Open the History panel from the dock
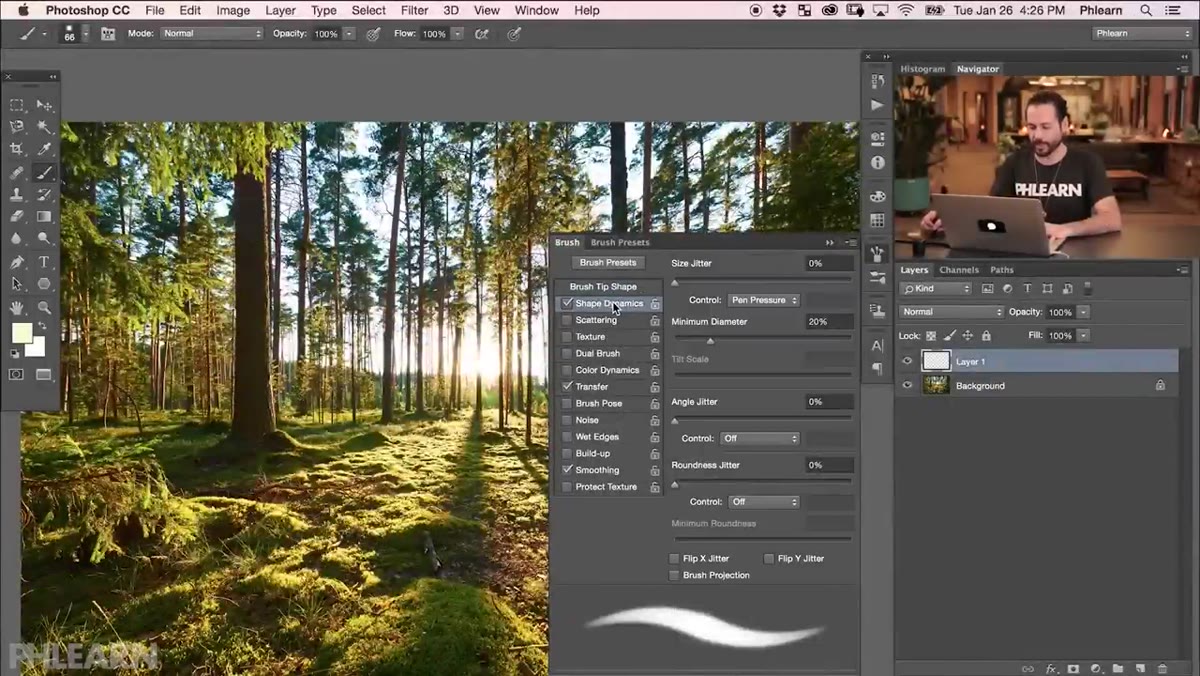 (877, 82)
